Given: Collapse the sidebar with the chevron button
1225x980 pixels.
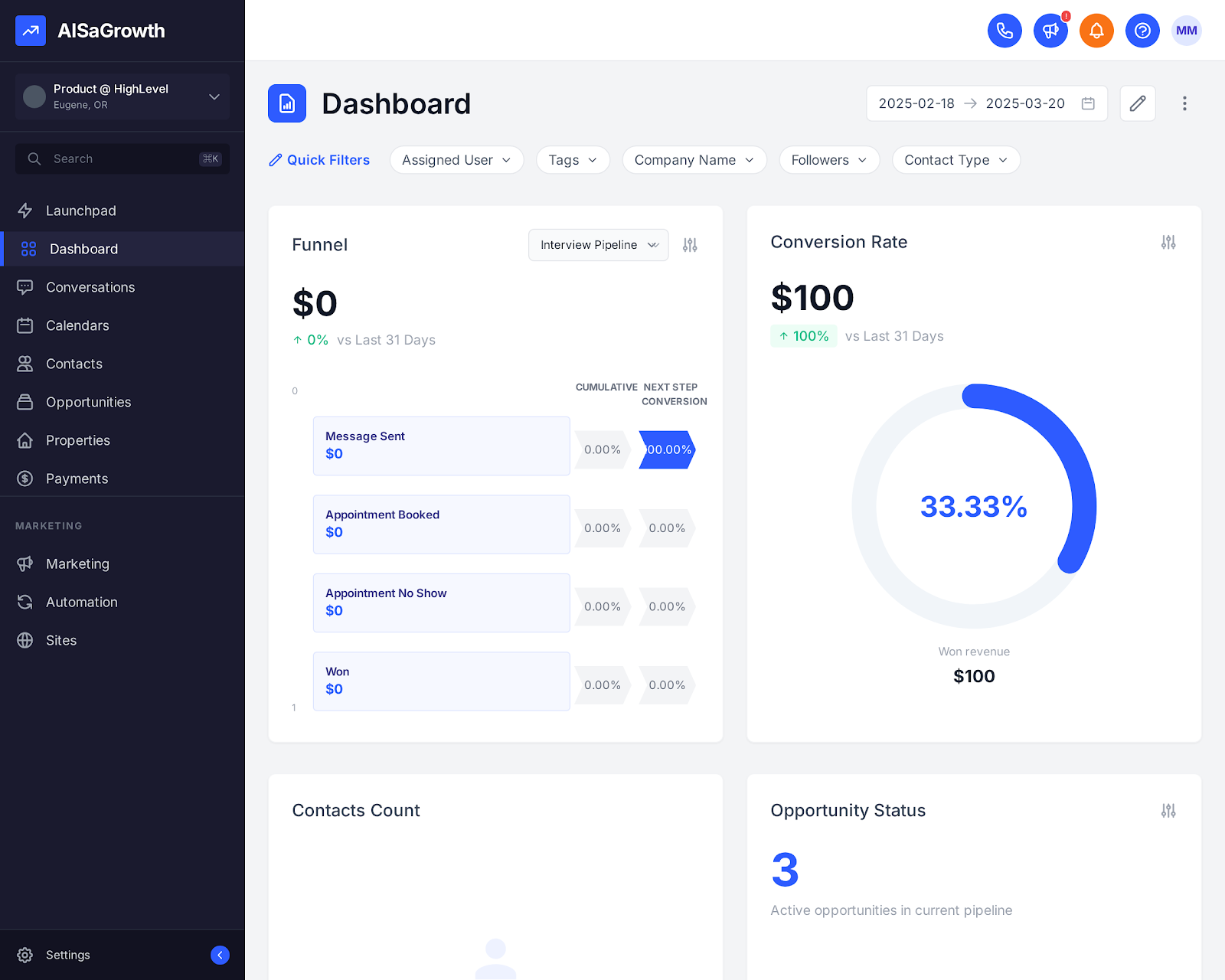Looking at the screenshot, I should (220, 955).
